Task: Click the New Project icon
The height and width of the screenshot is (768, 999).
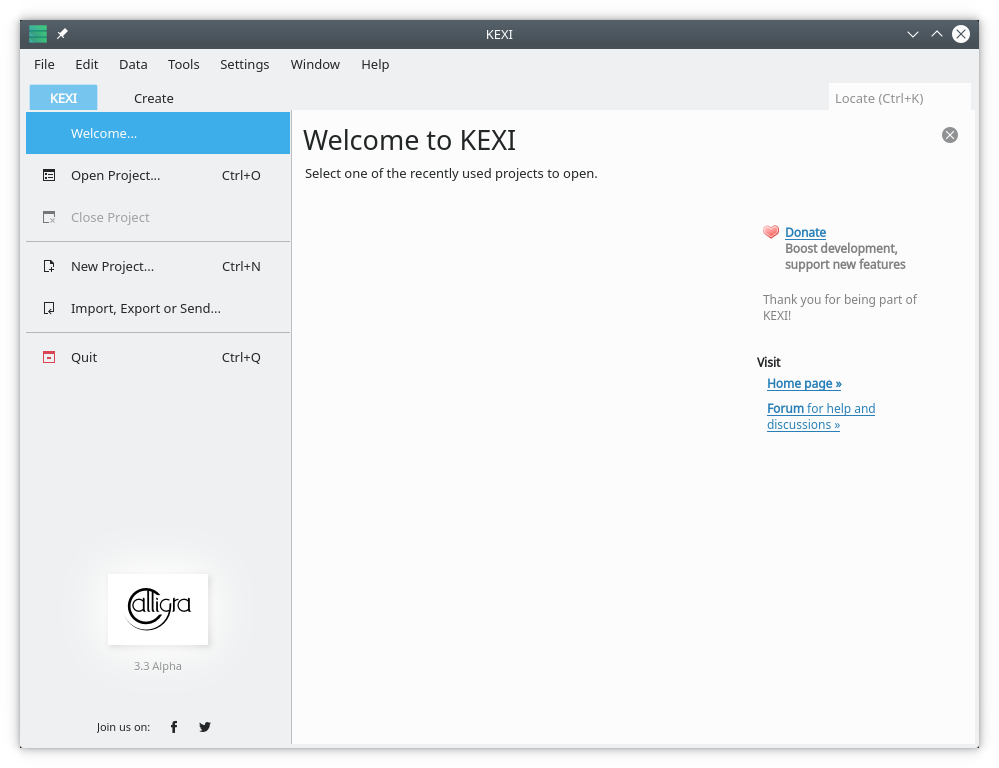Action: (x=49, y=266)
